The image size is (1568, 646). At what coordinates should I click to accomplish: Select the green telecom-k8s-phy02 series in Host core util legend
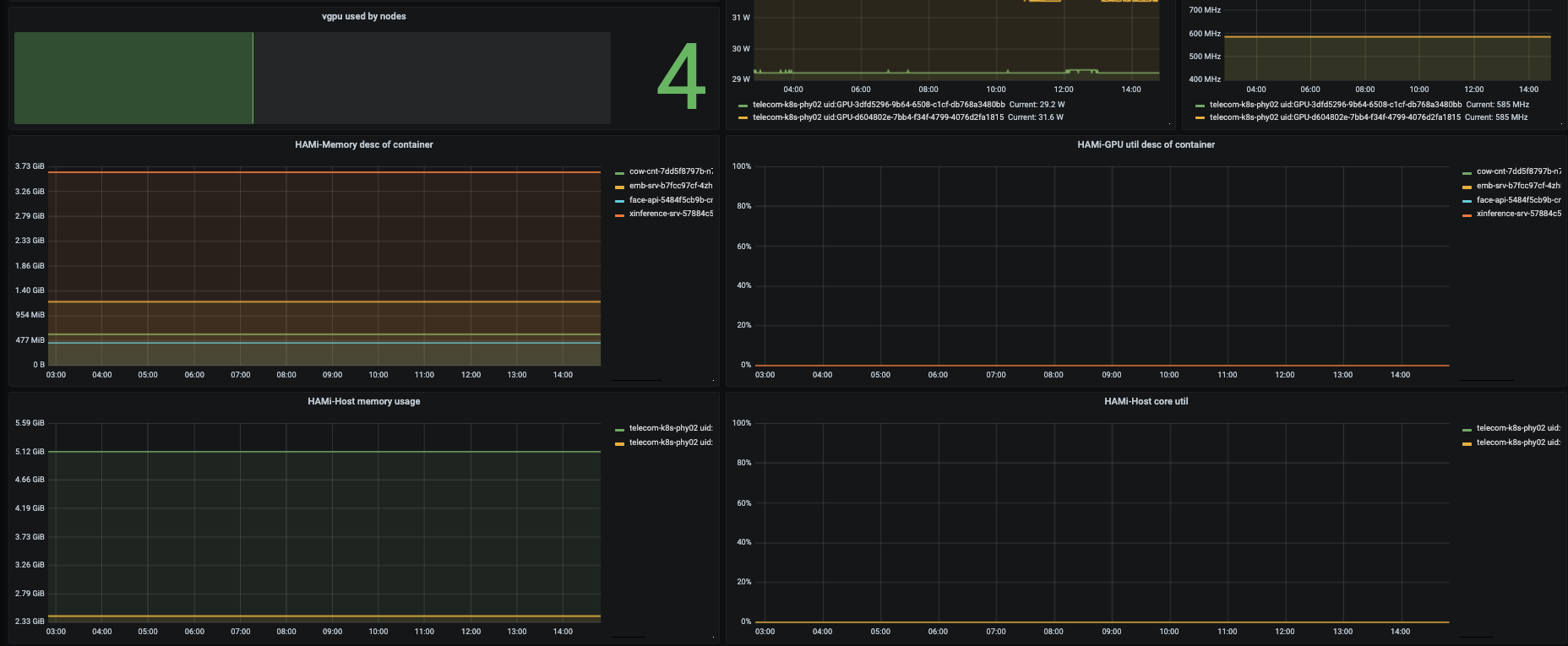coord(1518,428)
